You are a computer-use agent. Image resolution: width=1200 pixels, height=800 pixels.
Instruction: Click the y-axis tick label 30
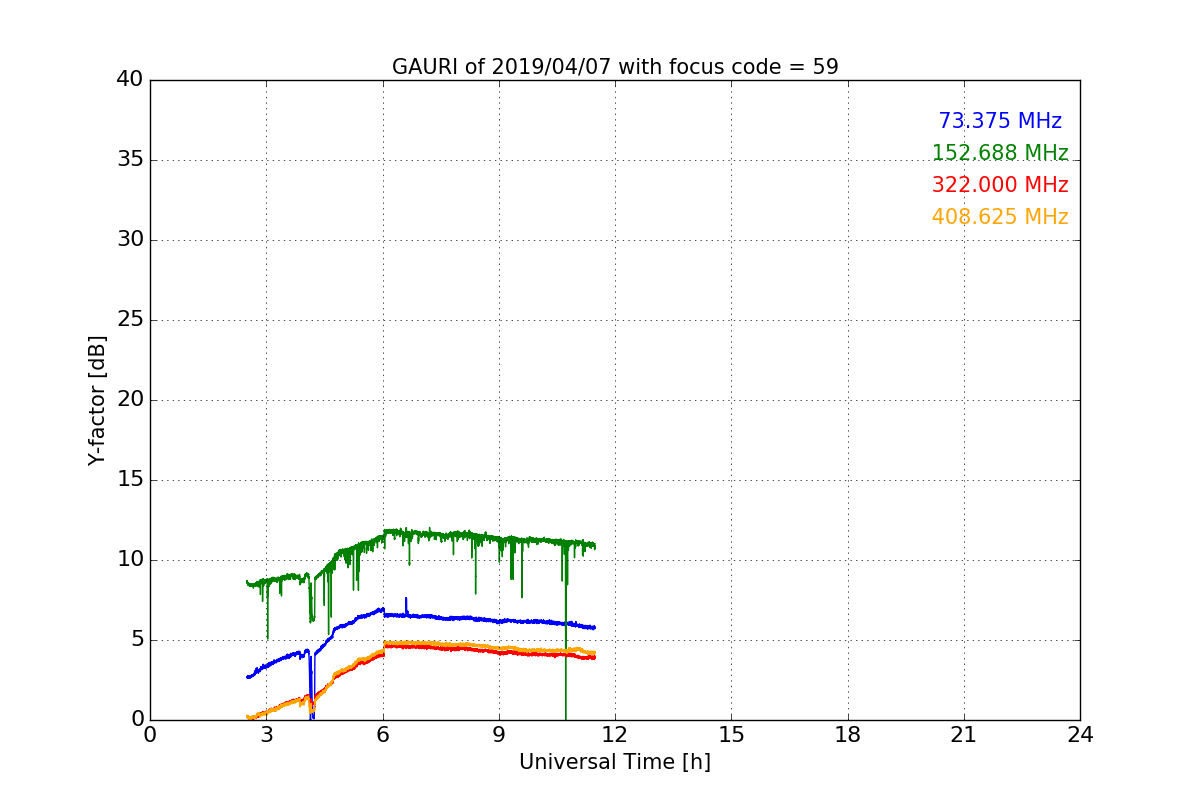point(130,240)
